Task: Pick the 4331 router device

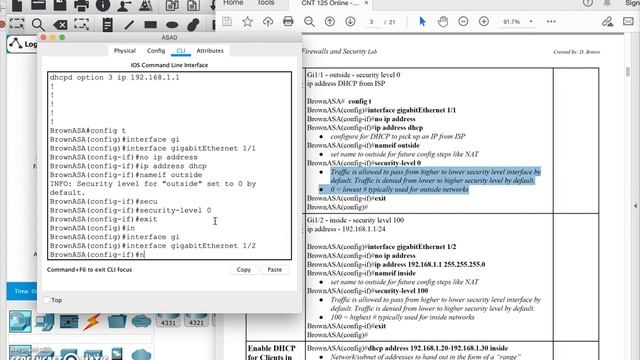Action: coord(168,320)
